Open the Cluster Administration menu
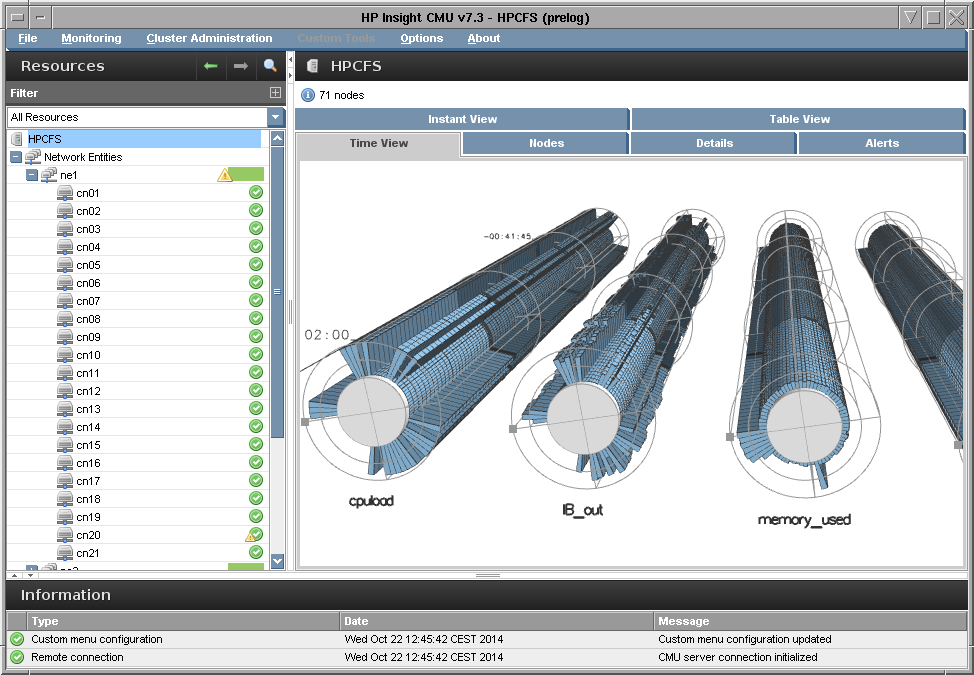Viewport: 974px width, 675px height. tap(209, 38)
